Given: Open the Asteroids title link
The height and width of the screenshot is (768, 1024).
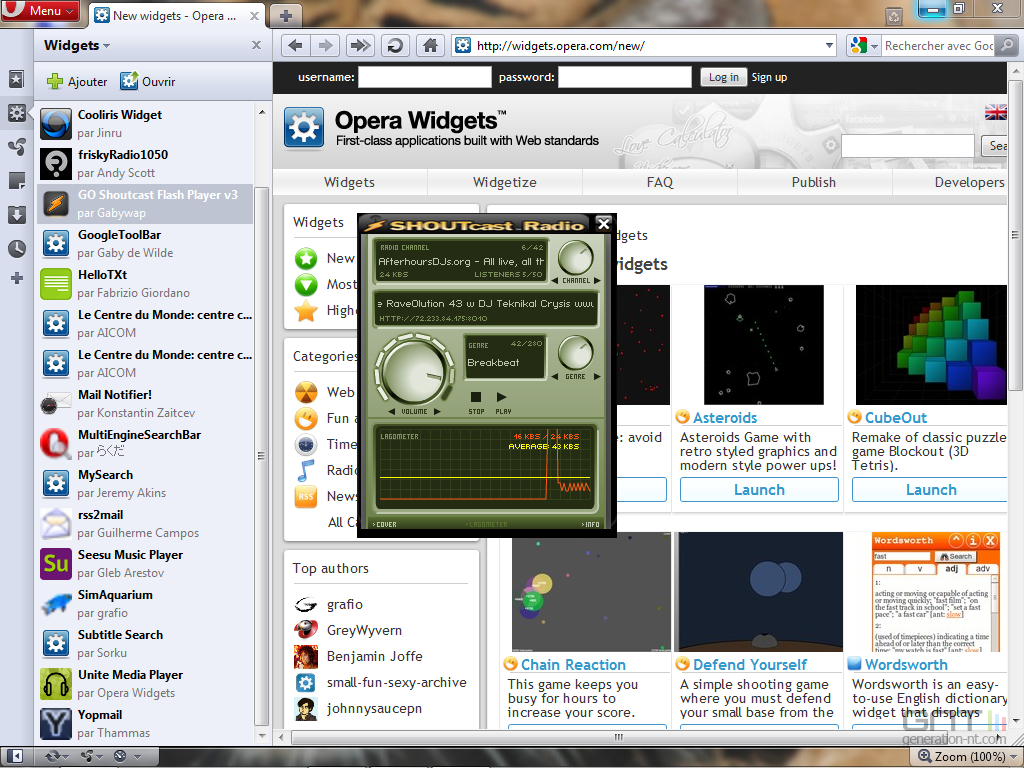Looking at the screenshot, I should tap(725, 417).
